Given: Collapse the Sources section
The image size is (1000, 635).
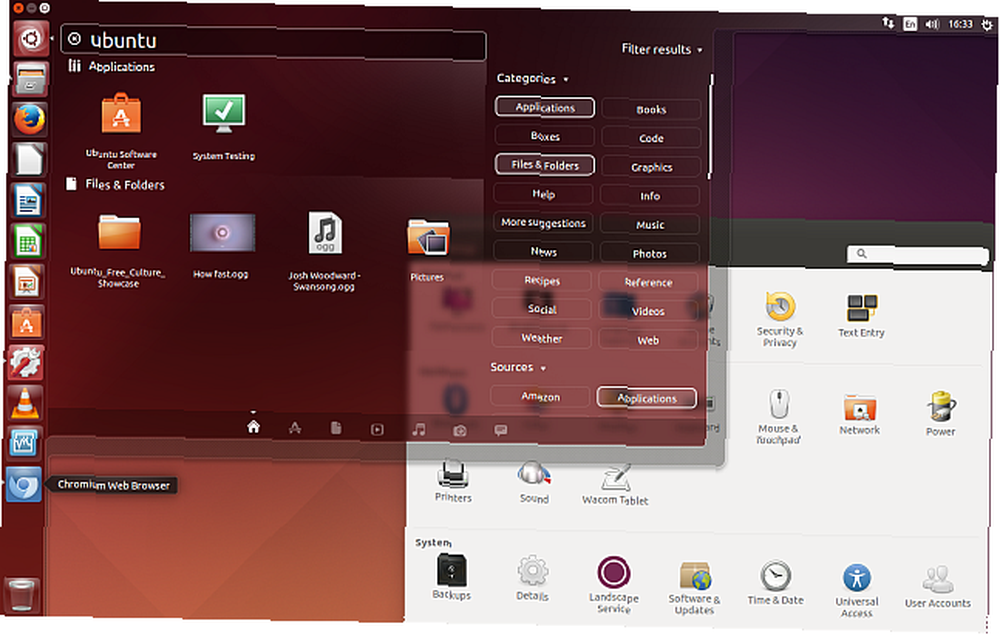Looking at the screenshot, I should point(518,367).
